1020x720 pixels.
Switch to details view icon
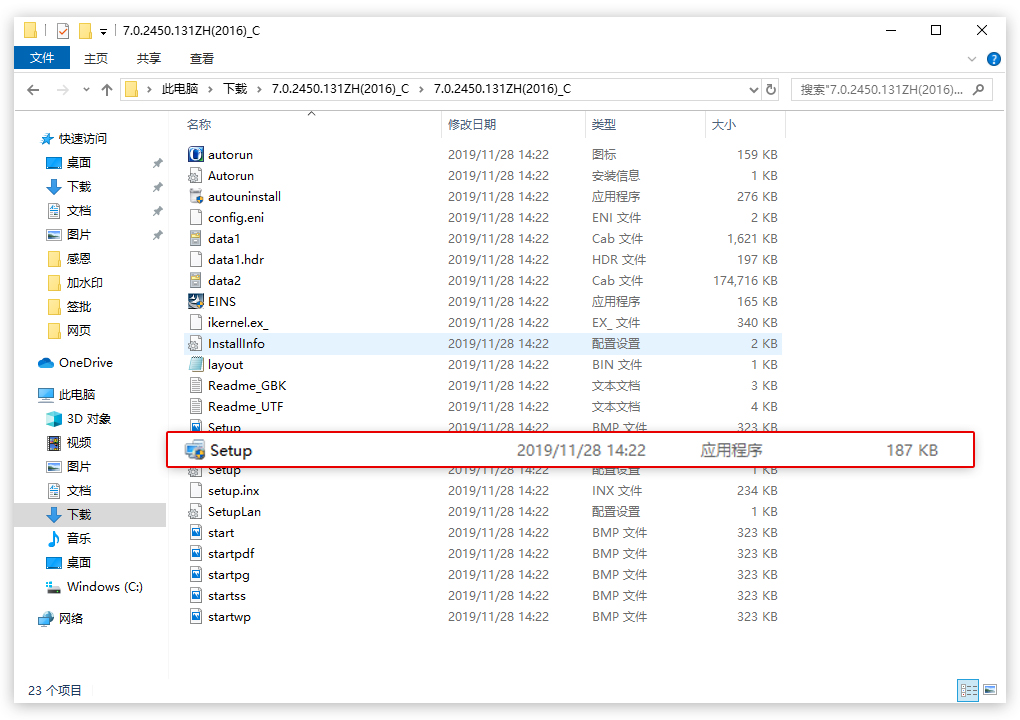coord(968,689)
